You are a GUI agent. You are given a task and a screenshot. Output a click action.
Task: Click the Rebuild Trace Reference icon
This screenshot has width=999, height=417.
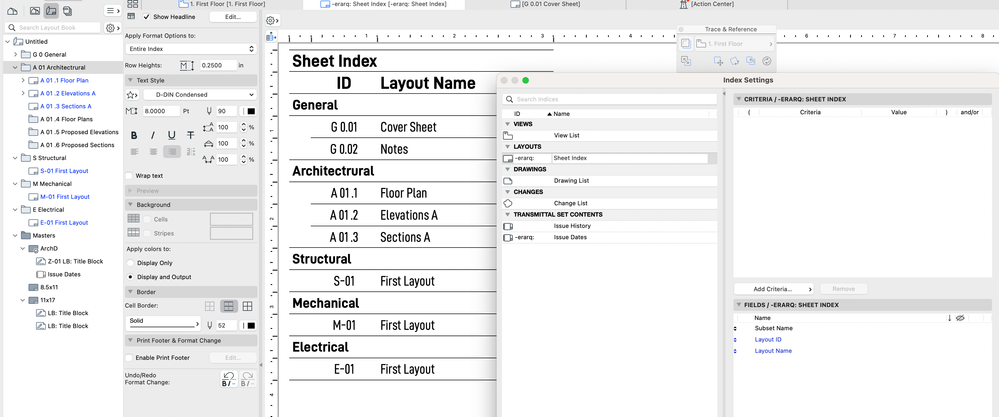pos(766,61)
